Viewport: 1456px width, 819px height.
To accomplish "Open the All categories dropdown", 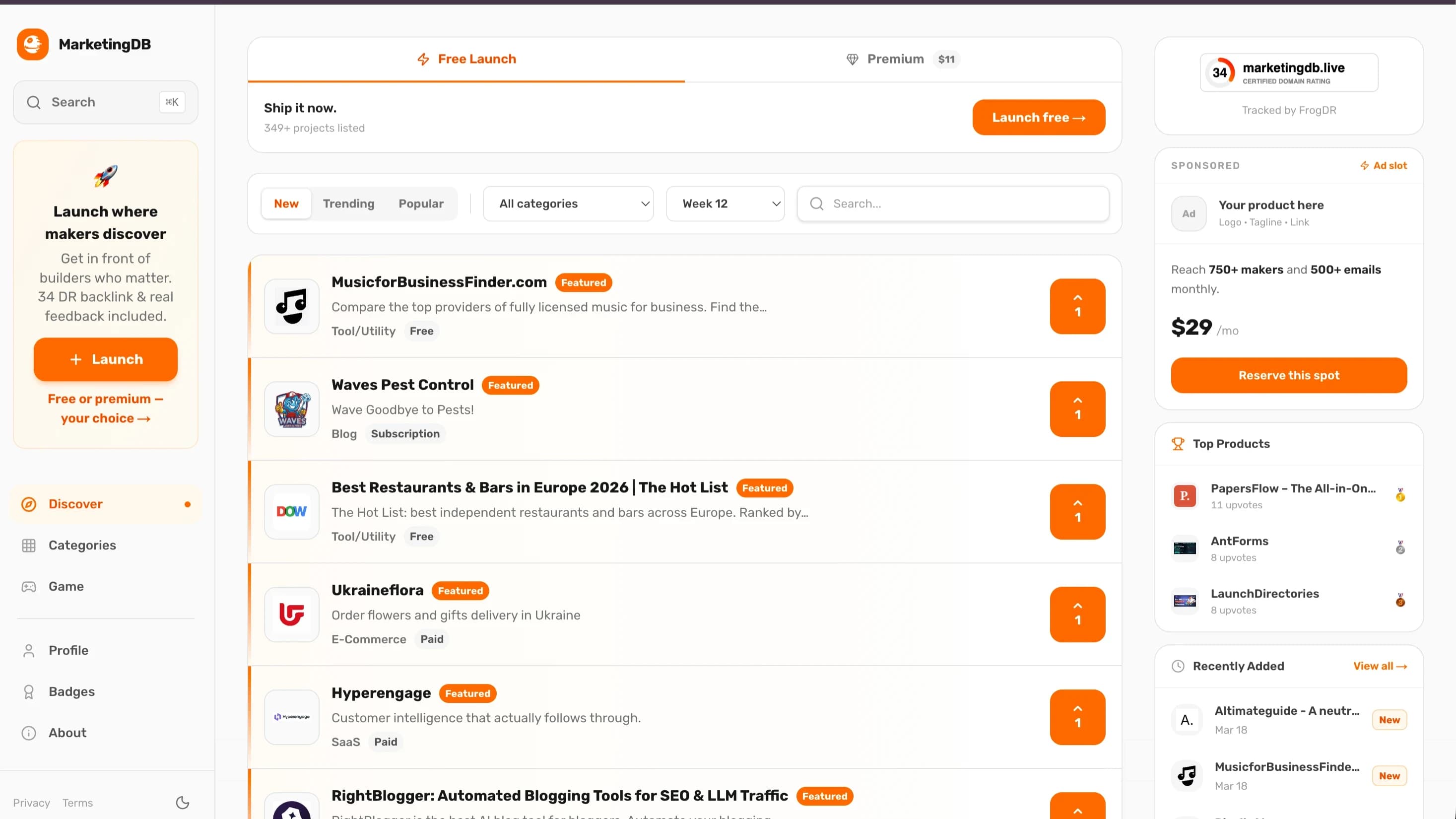I will [x=568, y=204].
